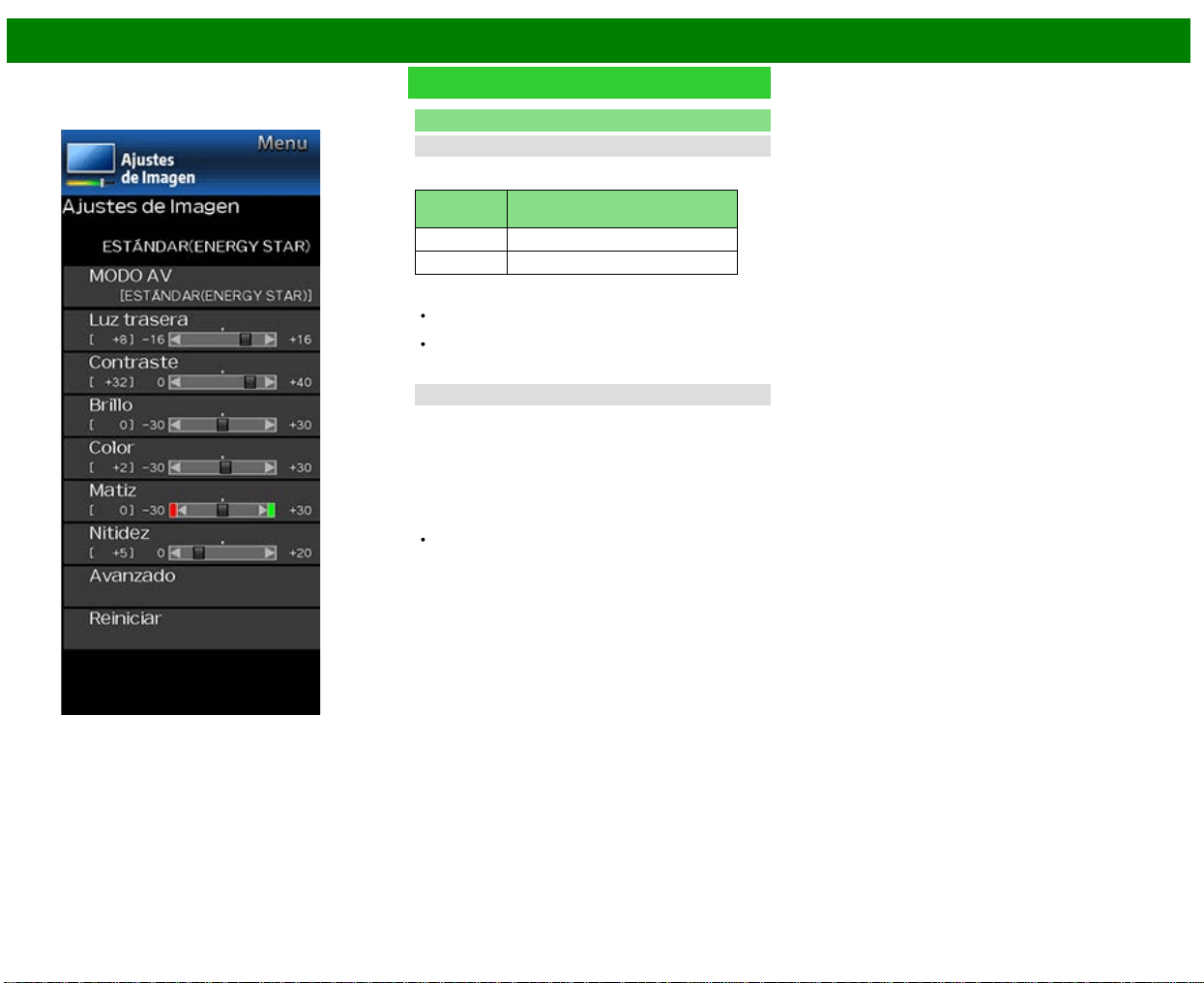Select the Brillo menu row label
This screenshot has width=1204, height=983.
[110, 404]
